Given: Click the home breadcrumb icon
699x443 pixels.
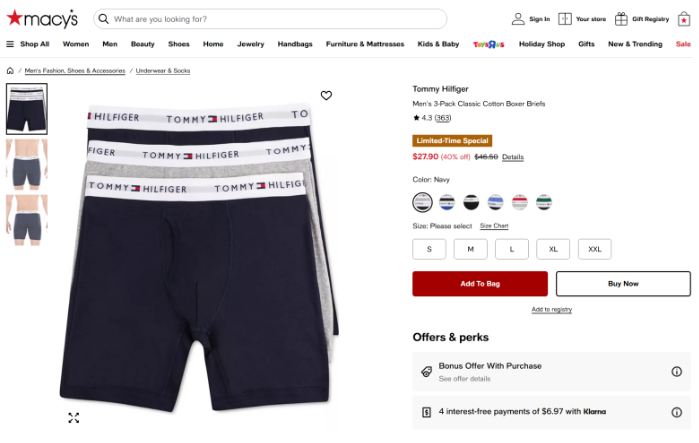Looking at the screenshot, I should tap(10, 70).
